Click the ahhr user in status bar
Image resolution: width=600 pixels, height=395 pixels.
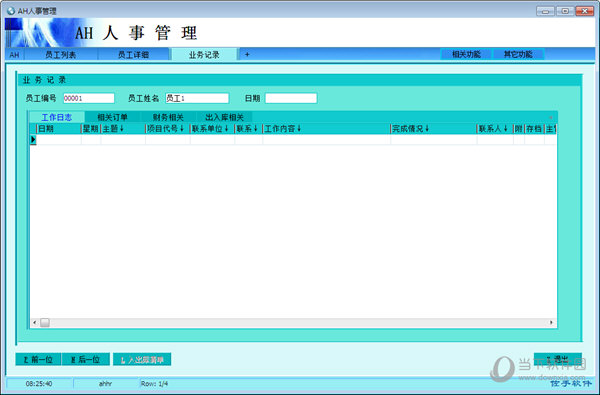click(105, 384)
